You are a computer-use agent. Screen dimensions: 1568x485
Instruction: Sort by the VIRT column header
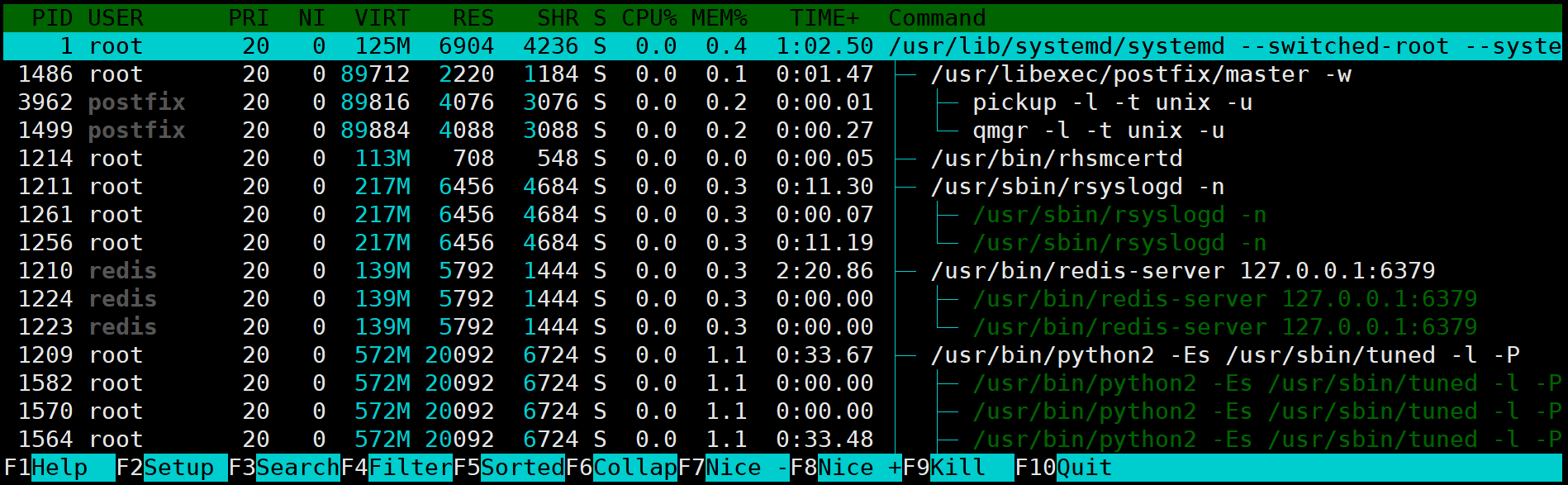(x=382, y=18)
